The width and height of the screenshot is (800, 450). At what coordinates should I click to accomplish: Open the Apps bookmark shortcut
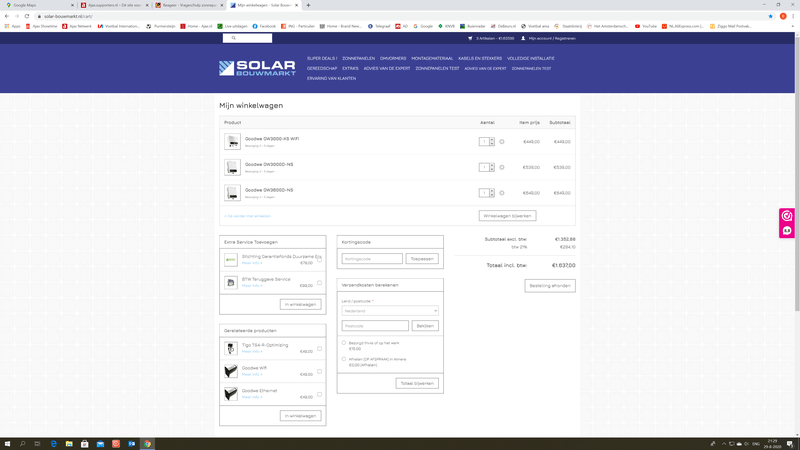click(x=12, y=26)
